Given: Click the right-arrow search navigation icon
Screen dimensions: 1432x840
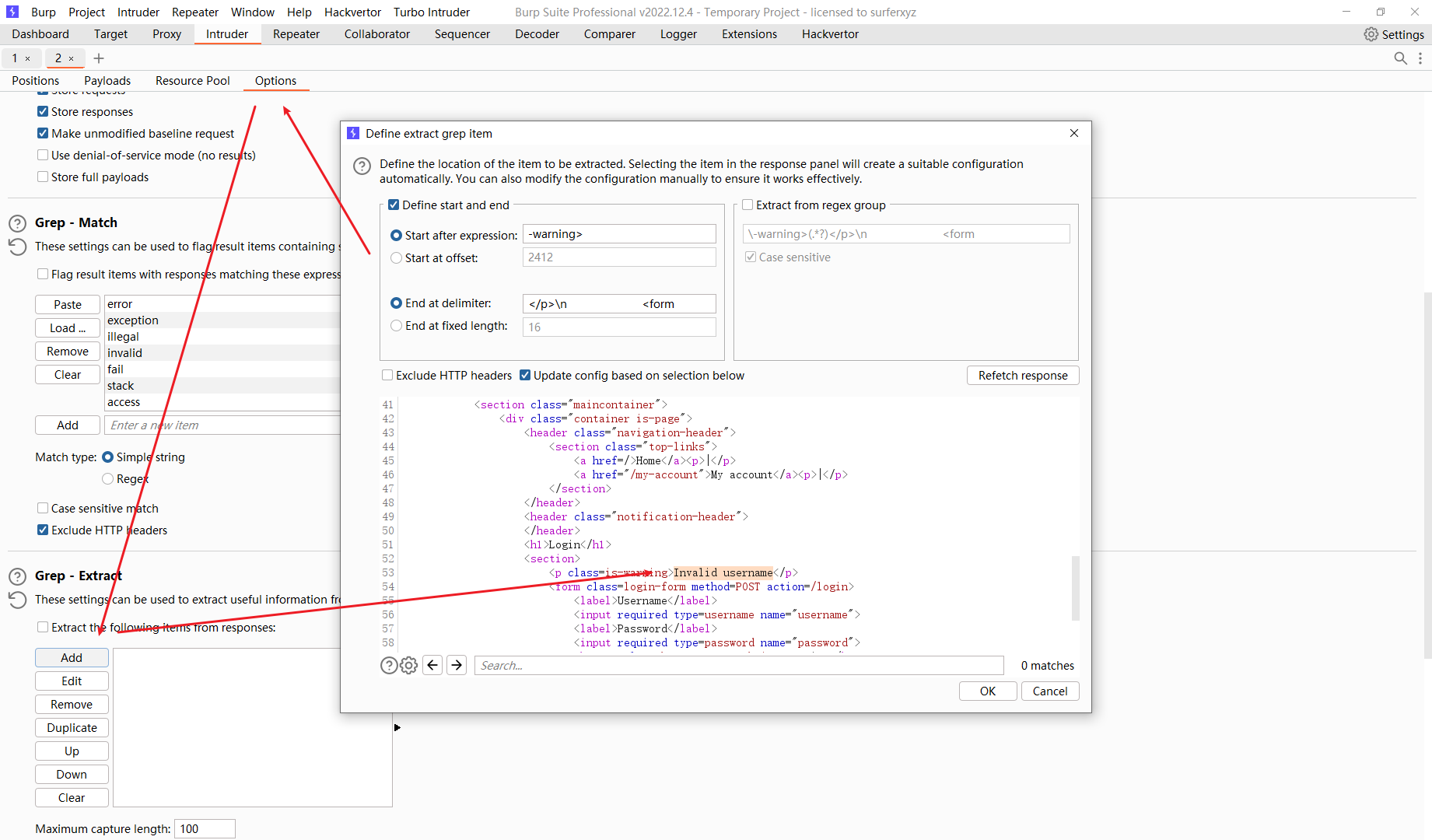Looking at the screenshot, I should [x=457, y=665].
